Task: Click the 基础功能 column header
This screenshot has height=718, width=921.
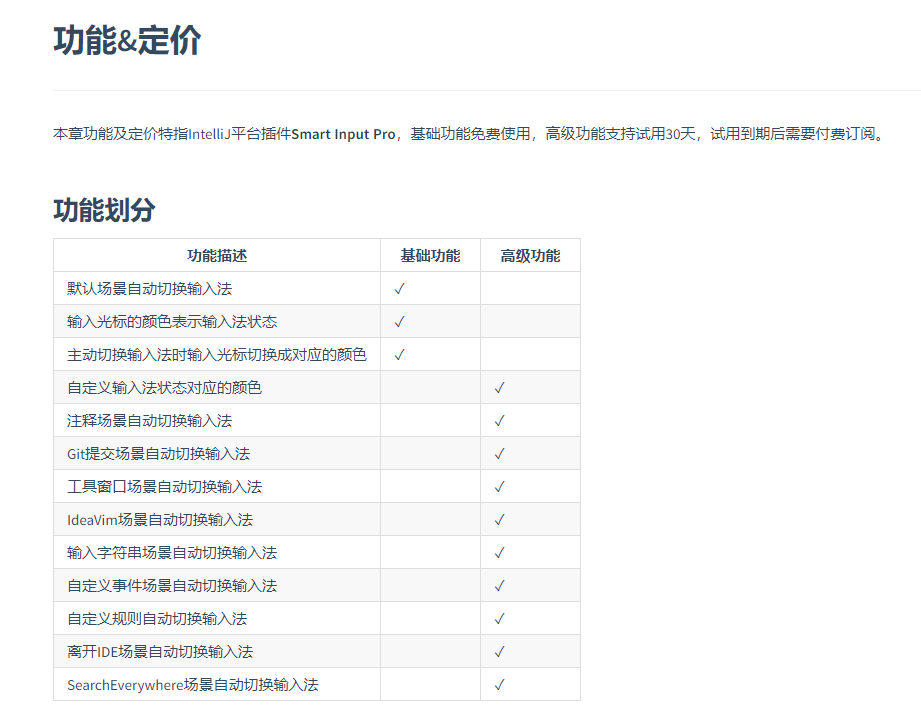Action: coord(430,256)
